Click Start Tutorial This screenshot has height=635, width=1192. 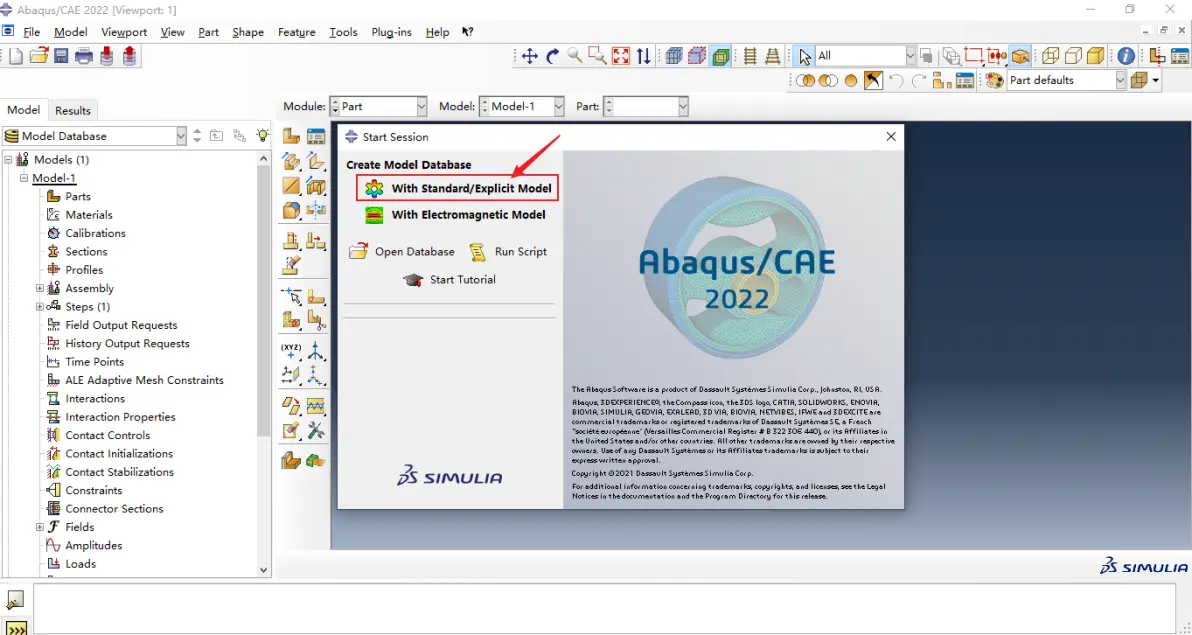449,280
